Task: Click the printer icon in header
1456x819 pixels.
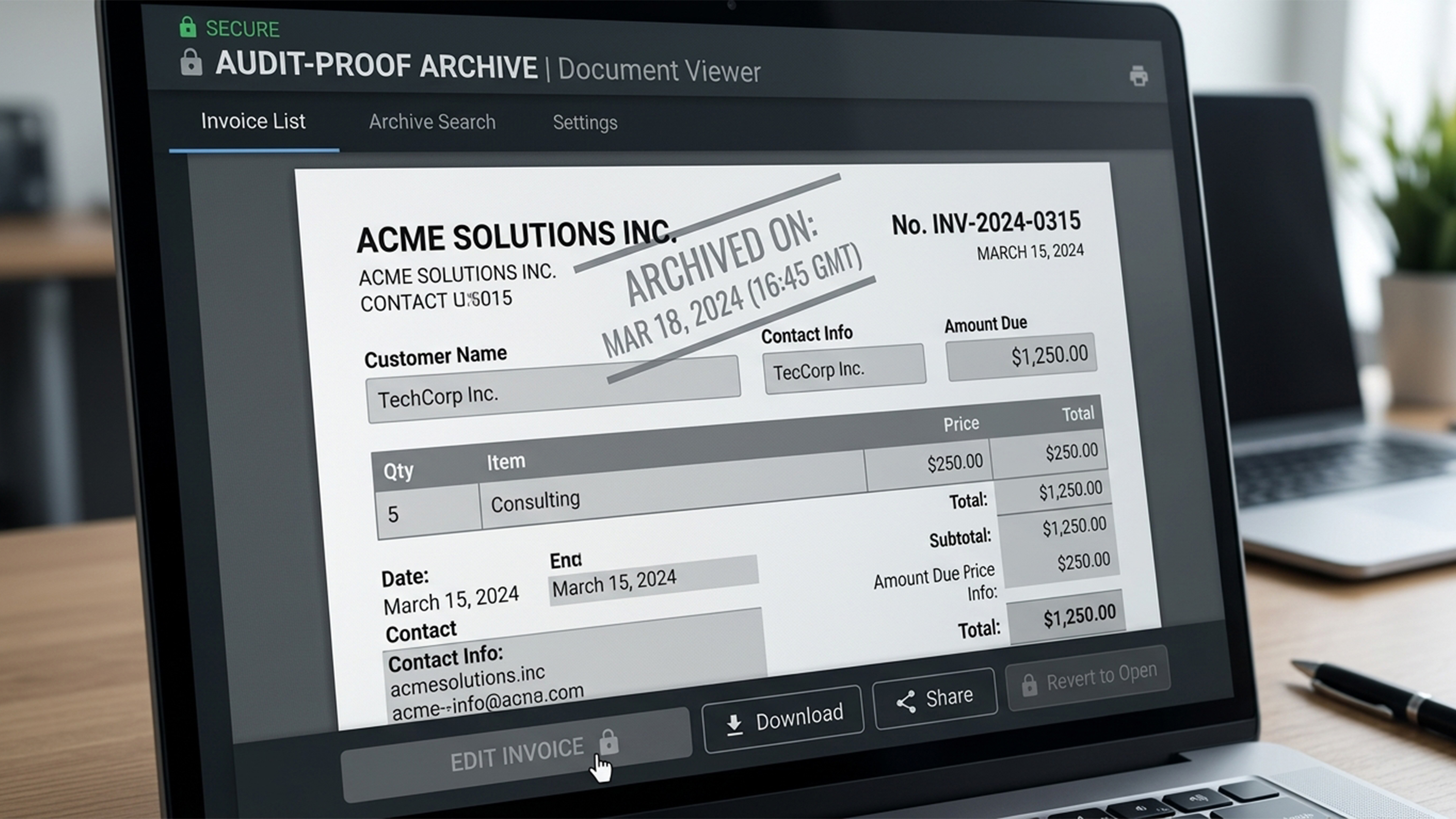Action: click(x=1138, y=76)
